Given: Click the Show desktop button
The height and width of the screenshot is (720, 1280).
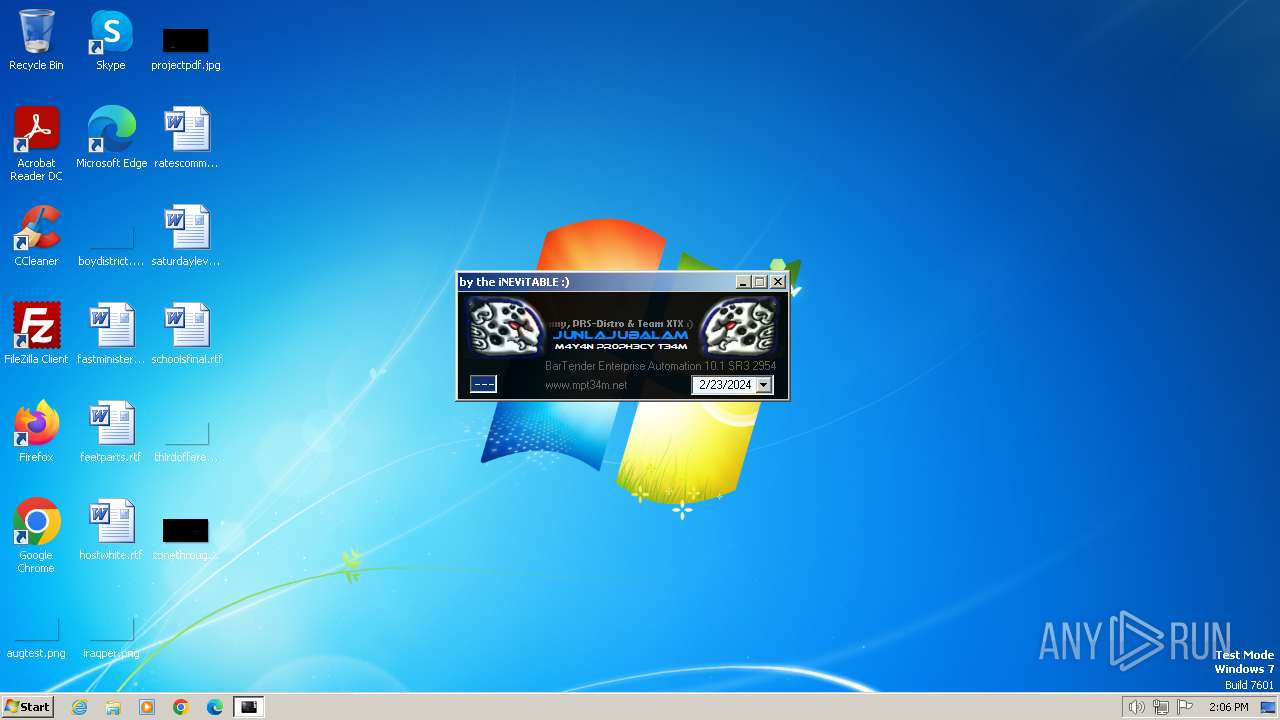Looking at the screenshot, I should click(1268, 707).
